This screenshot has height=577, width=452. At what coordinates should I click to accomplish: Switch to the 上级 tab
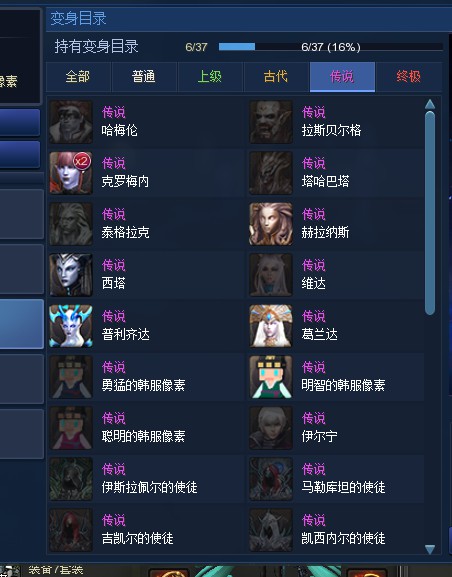[x=210, y=77]
